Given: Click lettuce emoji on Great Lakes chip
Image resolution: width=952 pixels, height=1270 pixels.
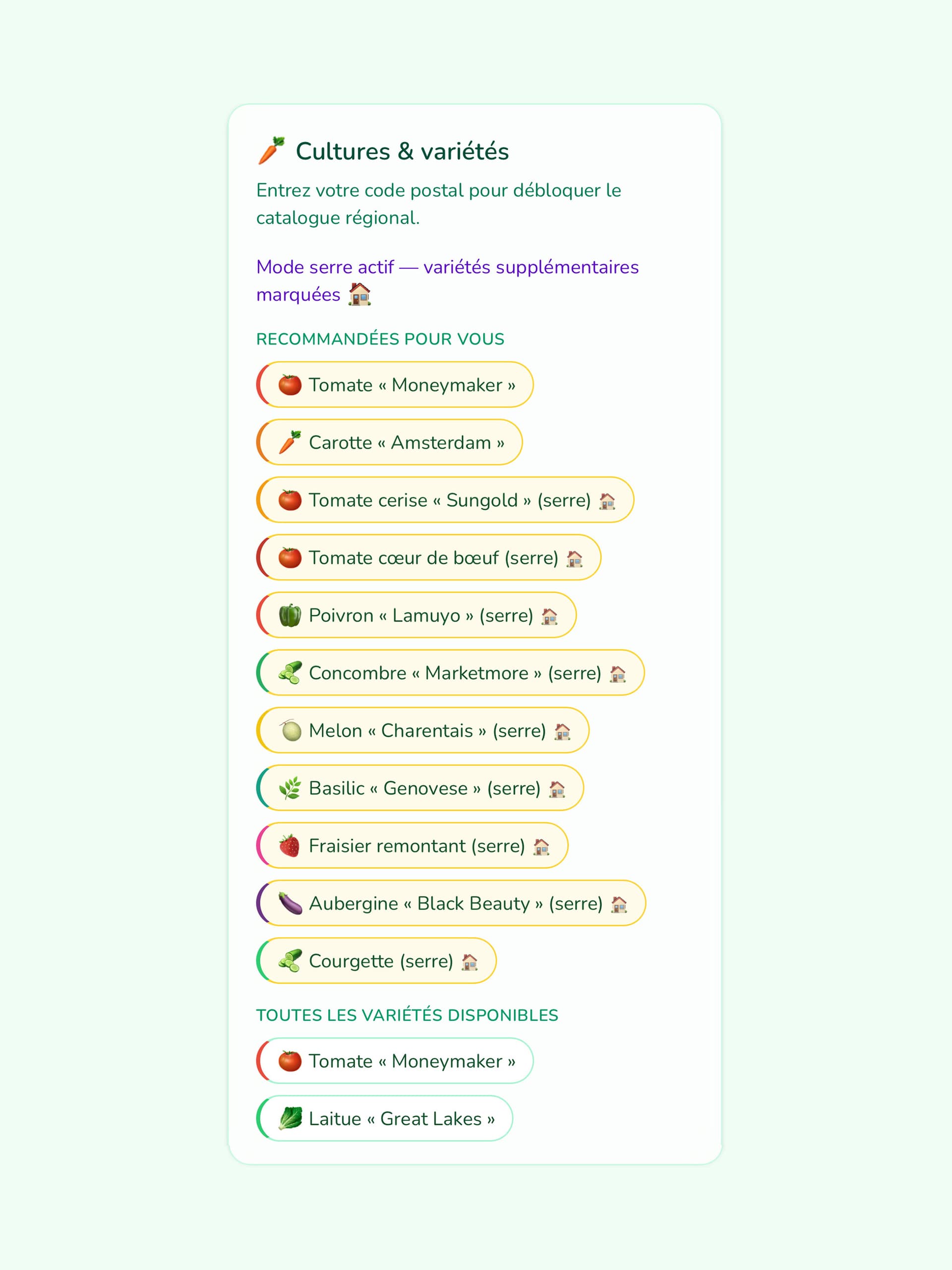Looking at the screenshot, I should (x=290, y=1118).
